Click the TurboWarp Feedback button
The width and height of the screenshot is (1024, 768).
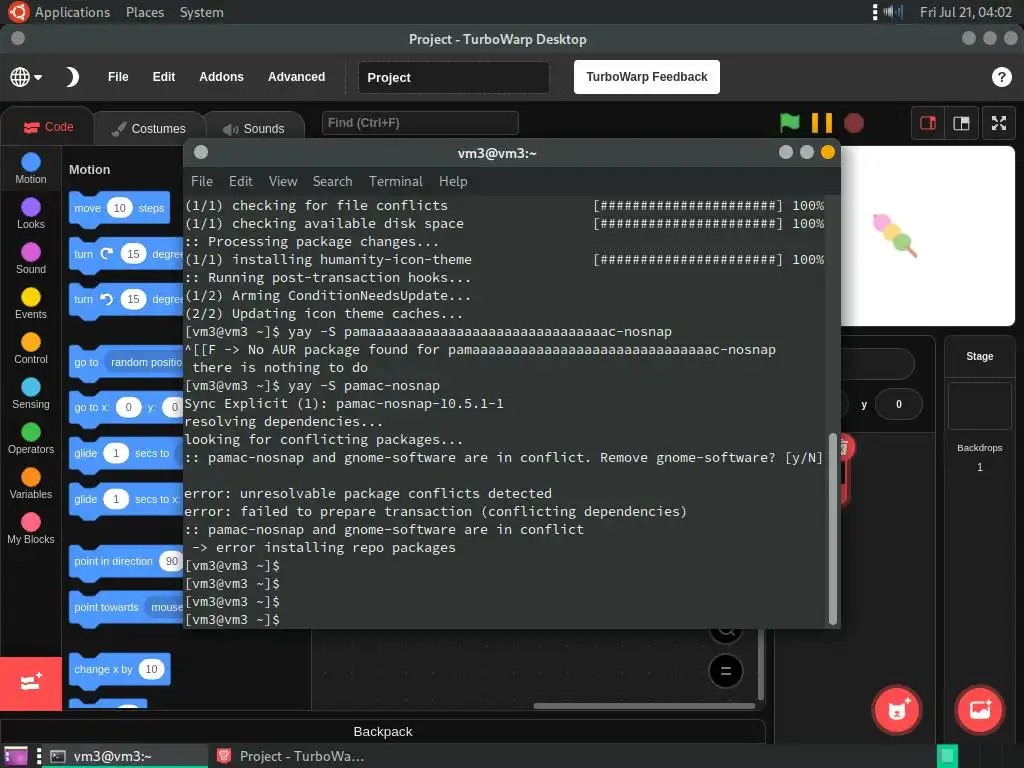pyautogui.click(x=647, y=77)
